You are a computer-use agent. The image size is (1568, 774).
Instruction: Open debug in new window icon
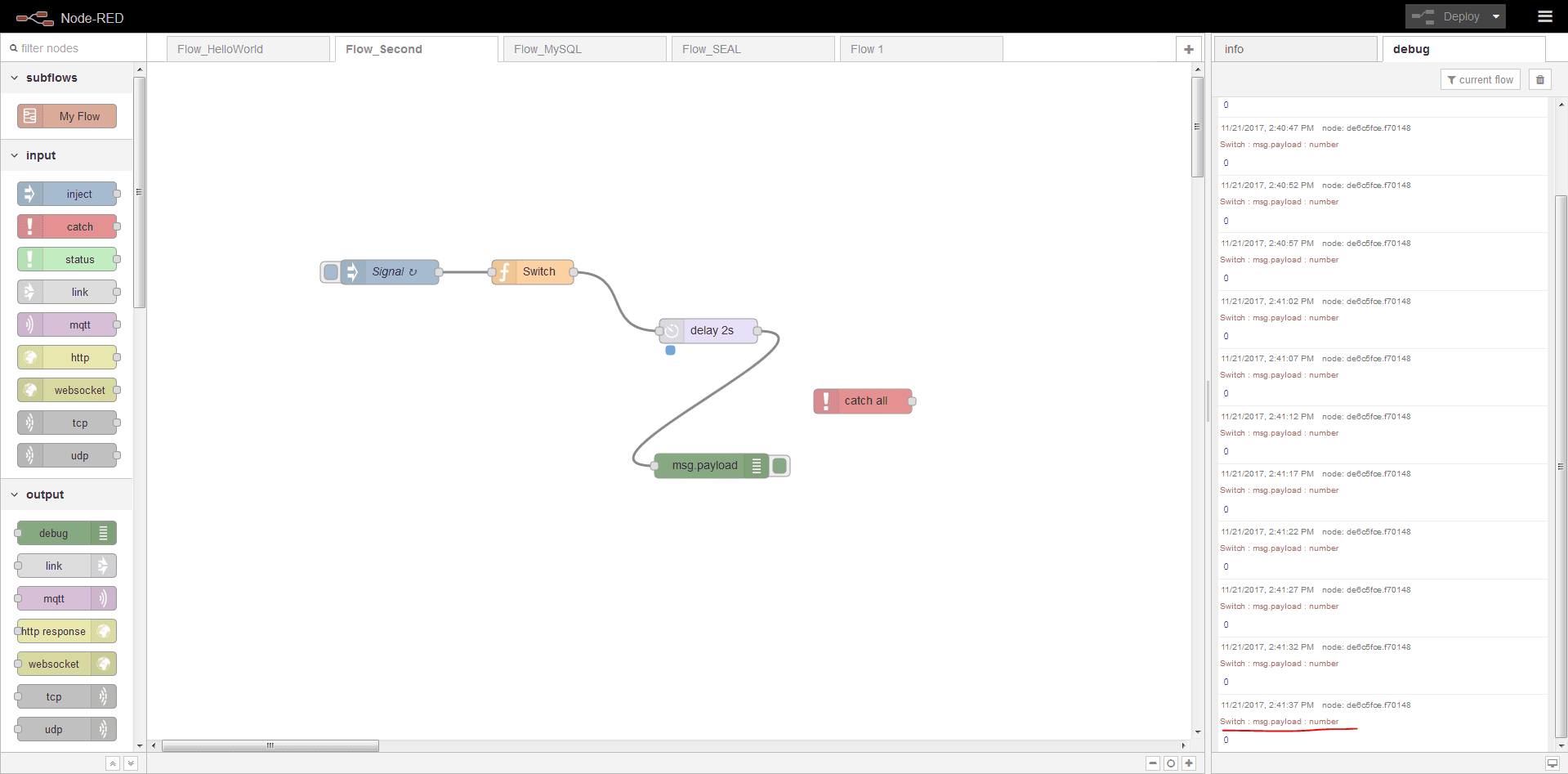coord(1552,763)
